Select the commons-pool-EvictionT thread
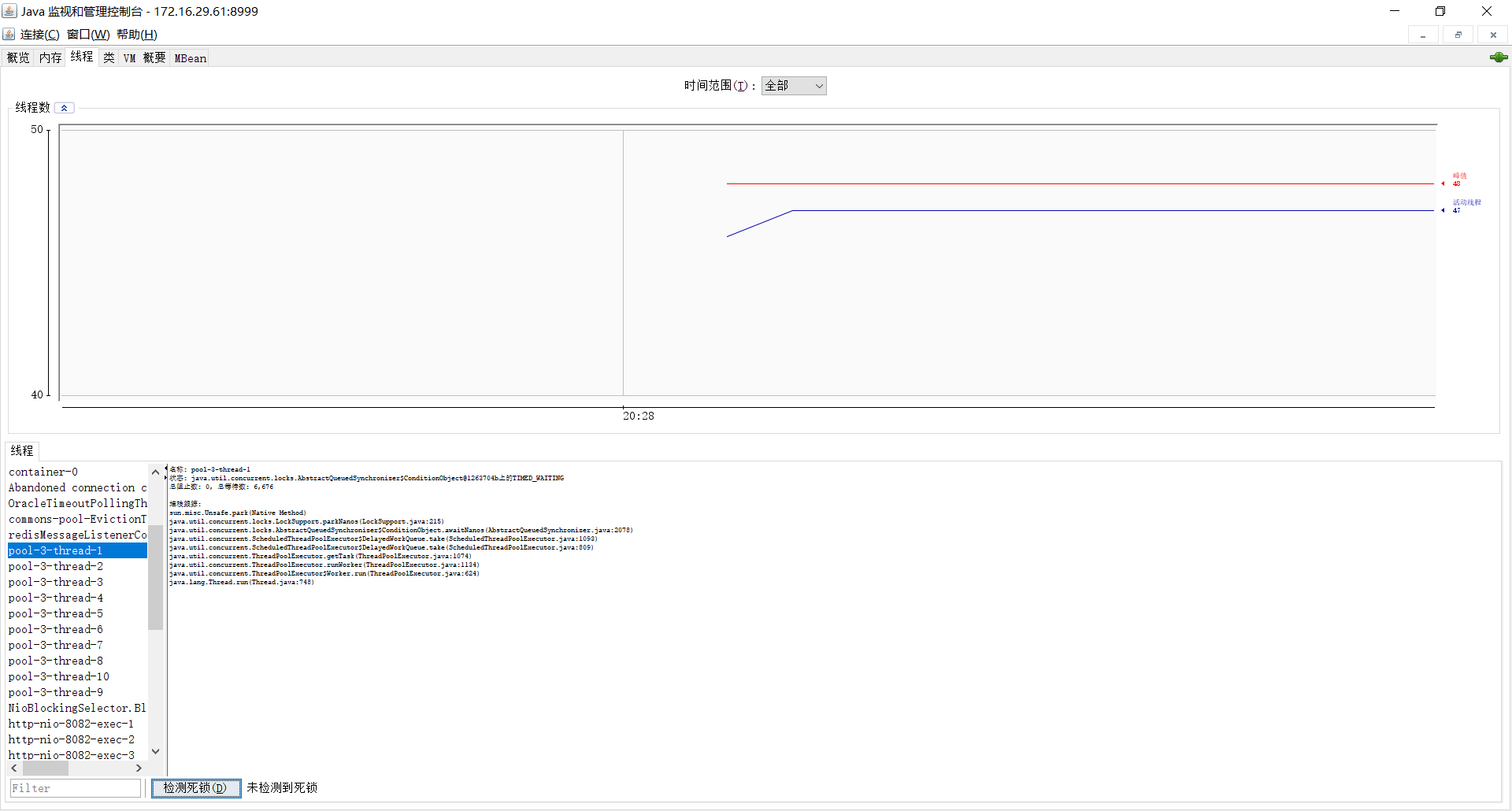The height and width of the screenshot is (811, 1512). click(x=77, y=519)
